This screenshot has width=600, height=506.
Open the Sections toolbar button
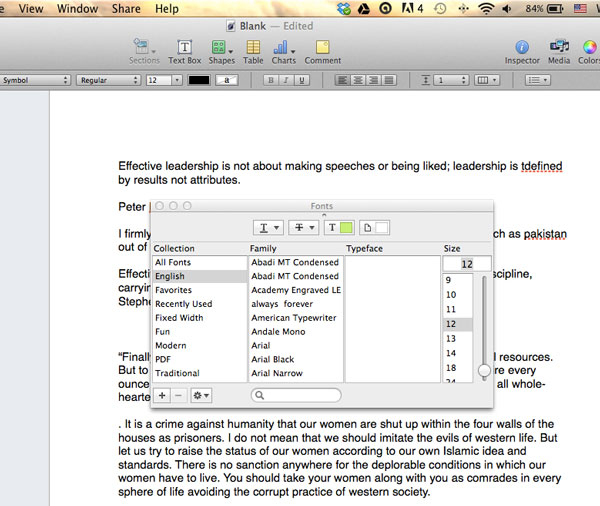tap(144, 51)
